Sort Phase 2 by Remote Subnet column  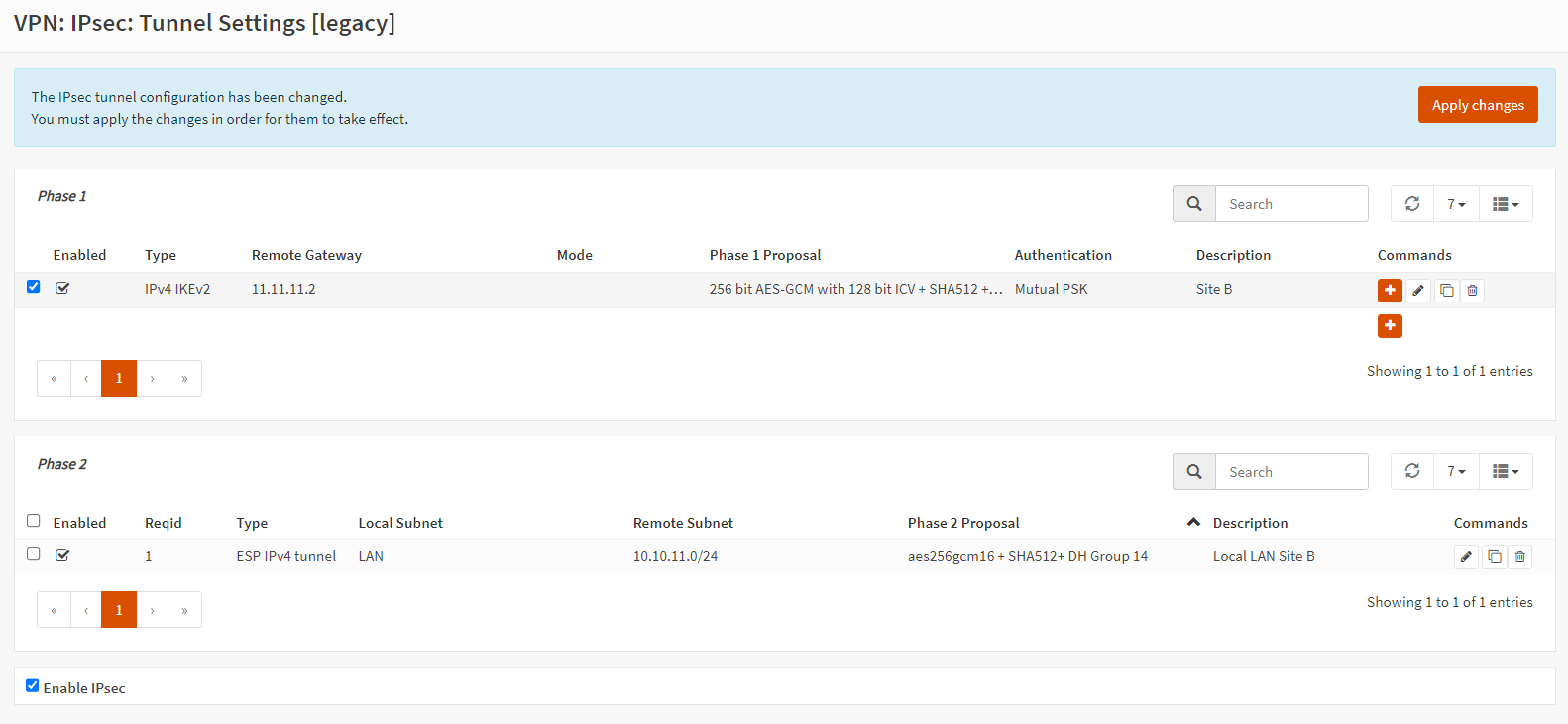tap(683, 523)
